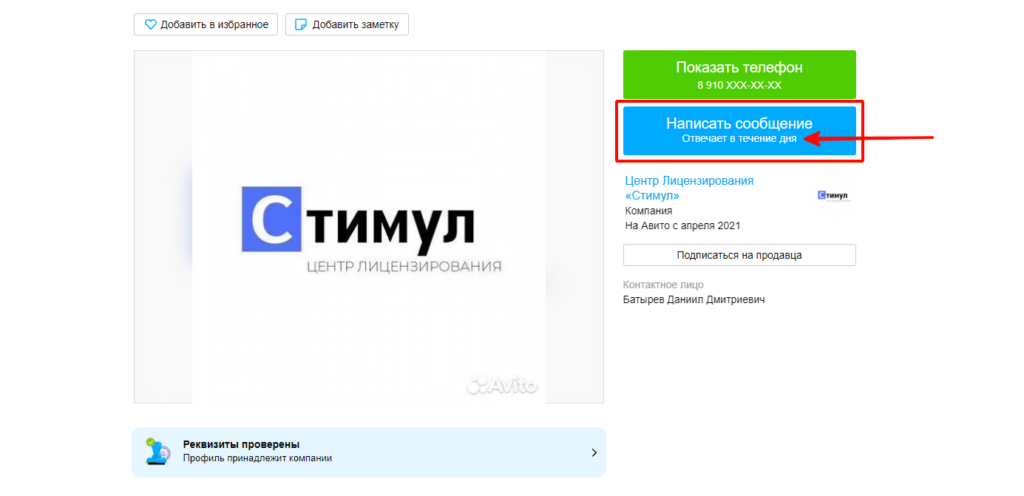Subscribe via Подписаться на продавца button

pyautogui.click(x=739, y=255)
